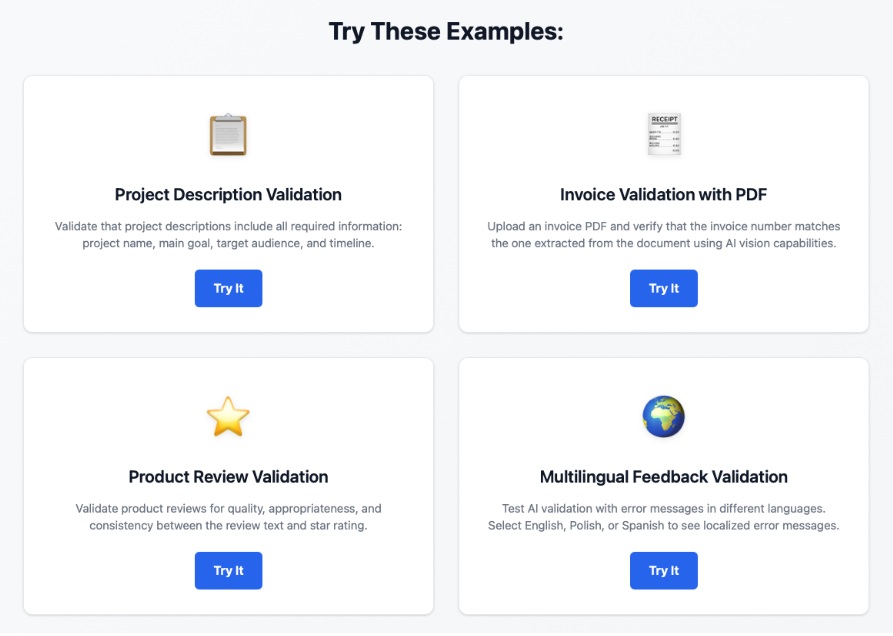893x636 pixels.
Task: Select the Invoice Validation with PDF heading
Action: point(663,194)
